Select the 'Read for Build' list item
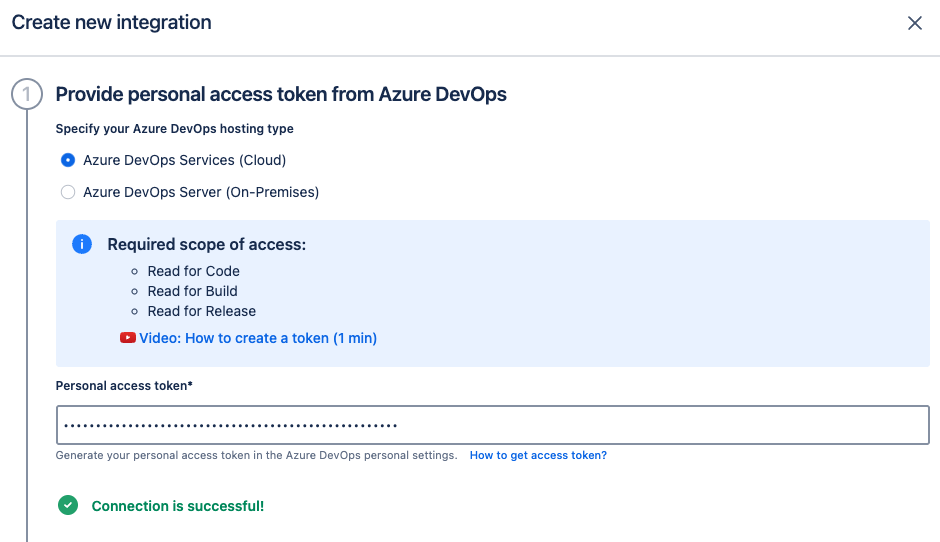The height and width of the screenshot is (542, 940). [x=192, y=291]
